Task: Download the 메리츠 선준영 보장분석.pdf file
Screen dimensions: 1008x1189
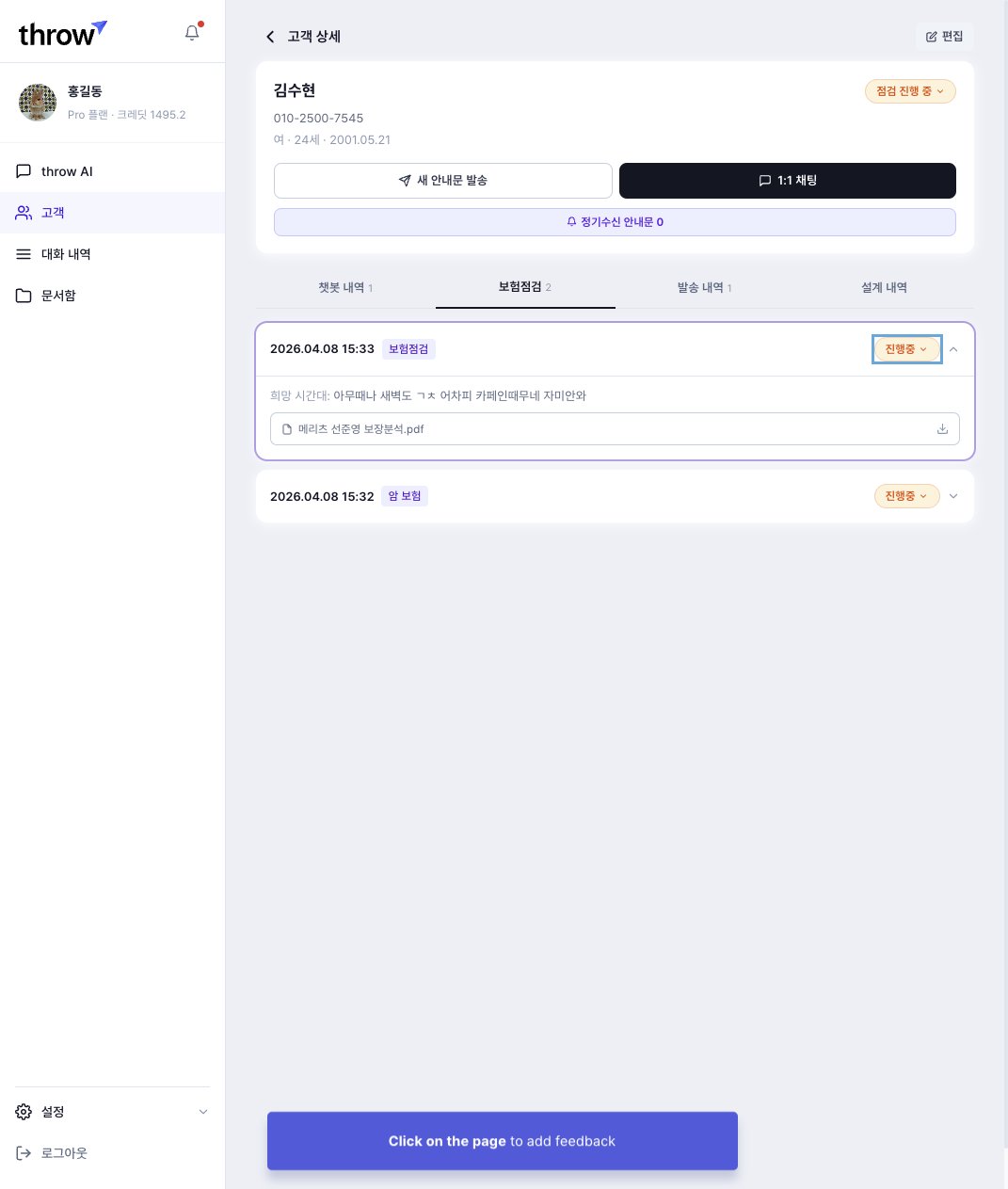Action: pyautogui.click(x=942, y=429)
